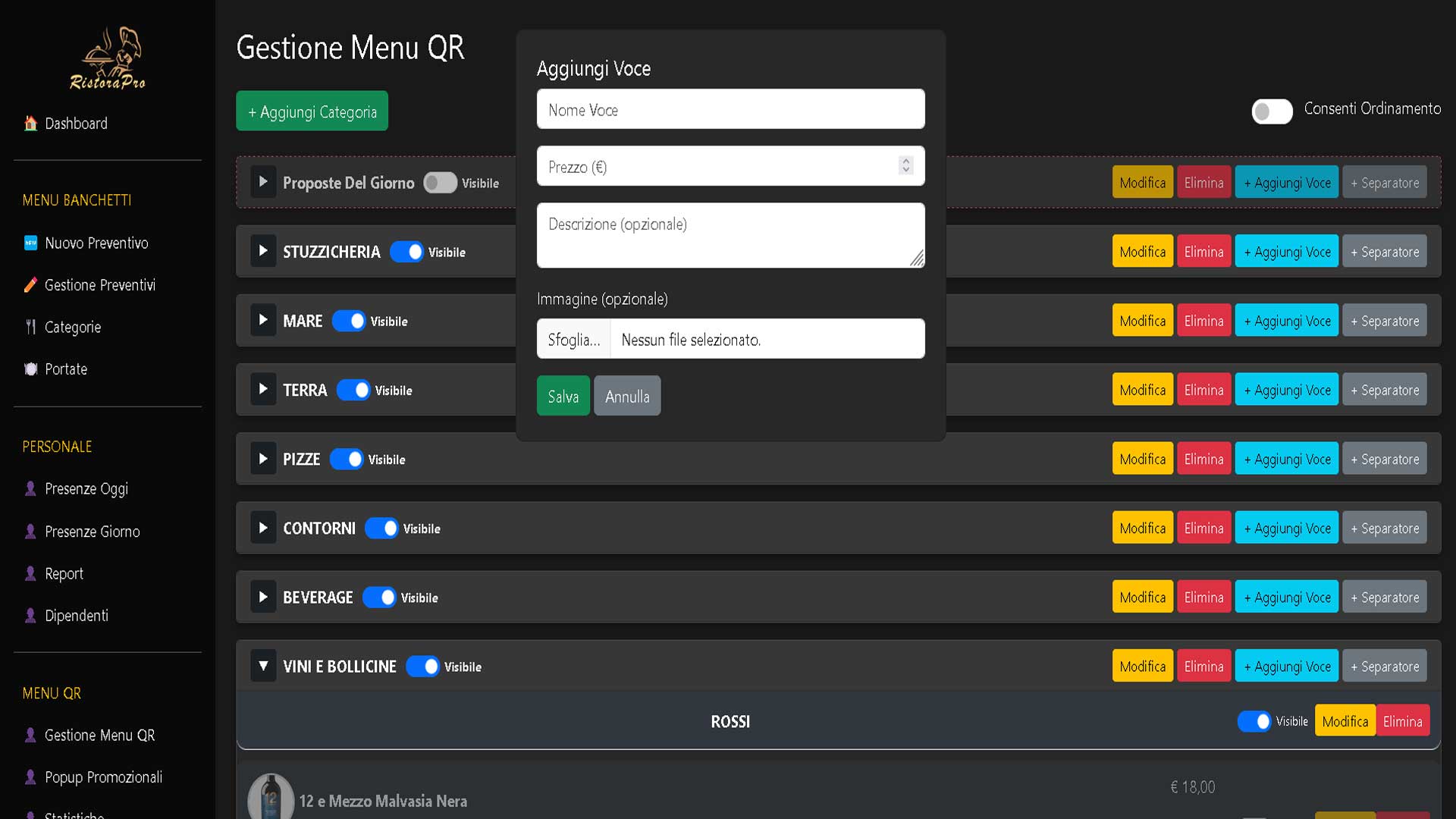Click the Aggiungi Categoria button
Image resolution: width=1456 pixels, height=819 pixels.
[312, 111]
